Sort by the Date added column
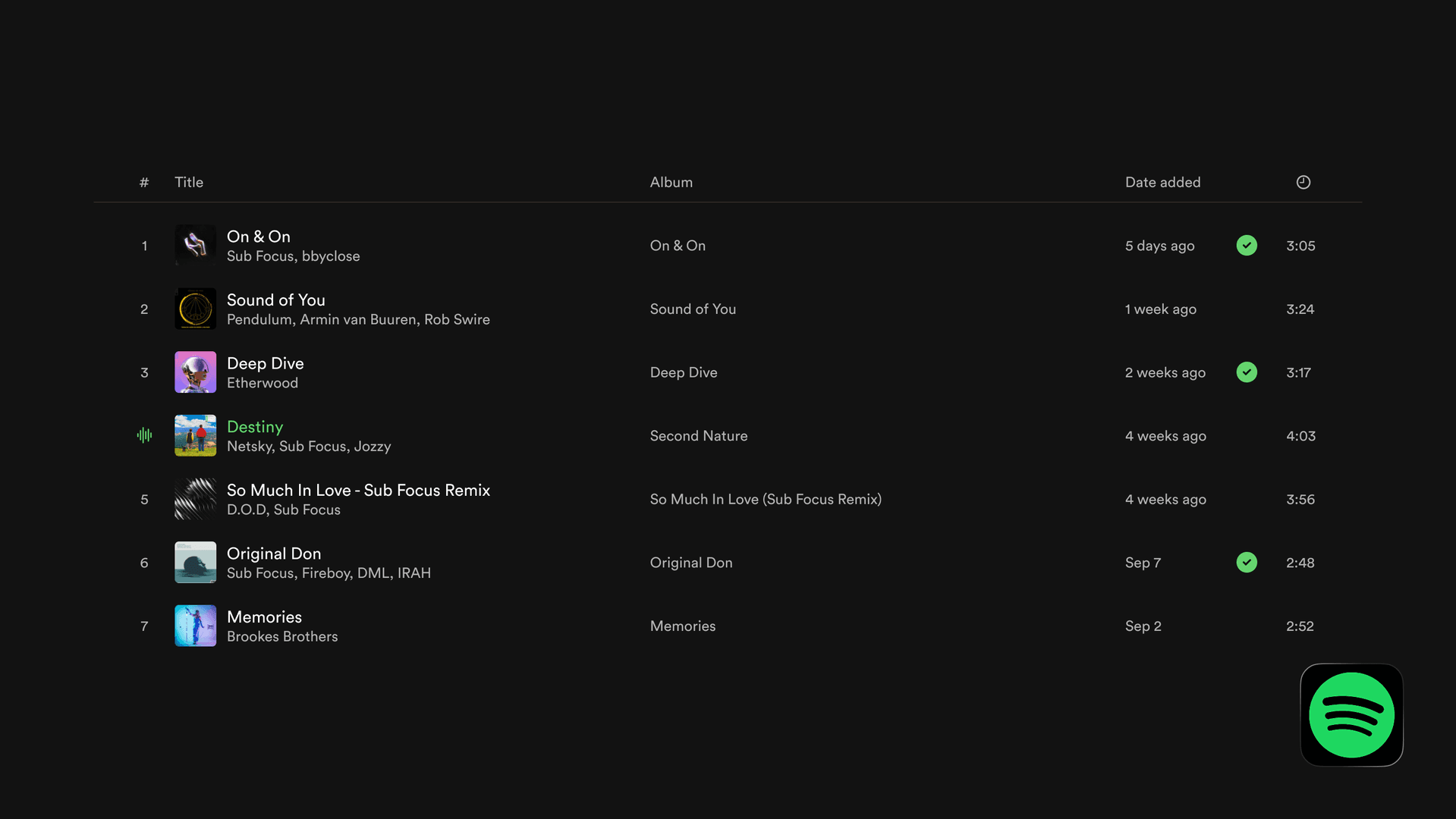This screenshot has width=1456, height=819. (x=1162, y=182)
